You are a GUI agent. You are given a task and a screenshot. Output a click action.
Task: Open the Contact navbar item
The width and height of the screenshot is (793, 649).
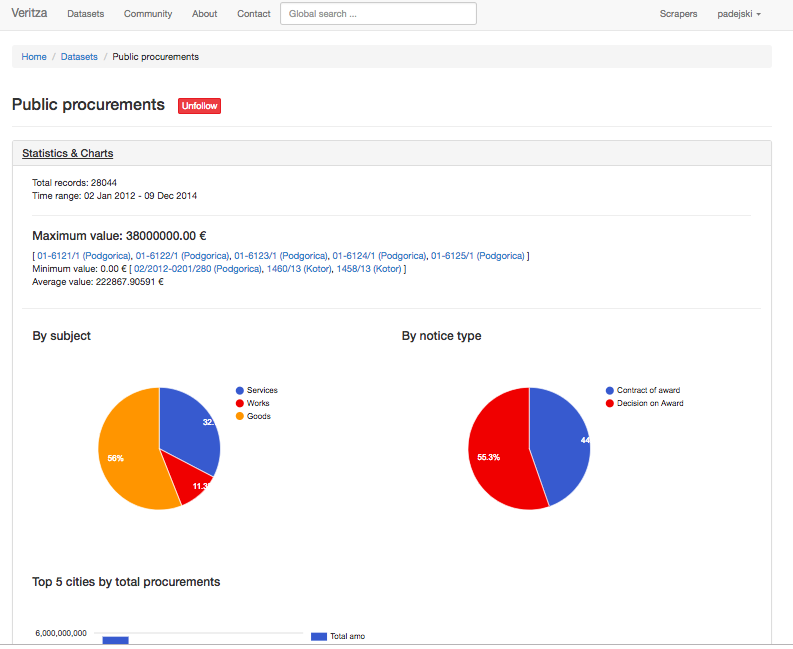click(253, 14)
